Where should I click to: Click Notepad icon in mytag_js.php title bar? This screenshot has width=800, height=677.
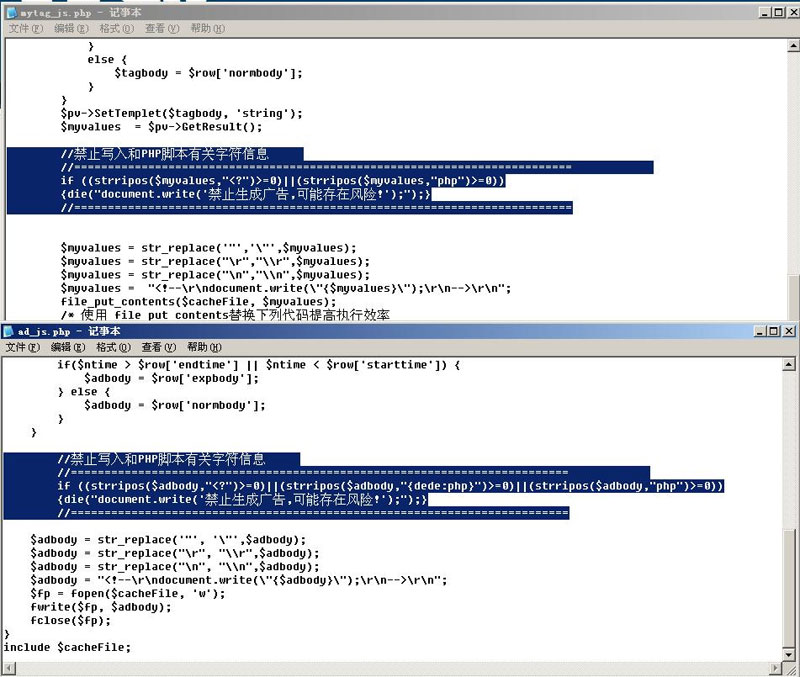11,12
